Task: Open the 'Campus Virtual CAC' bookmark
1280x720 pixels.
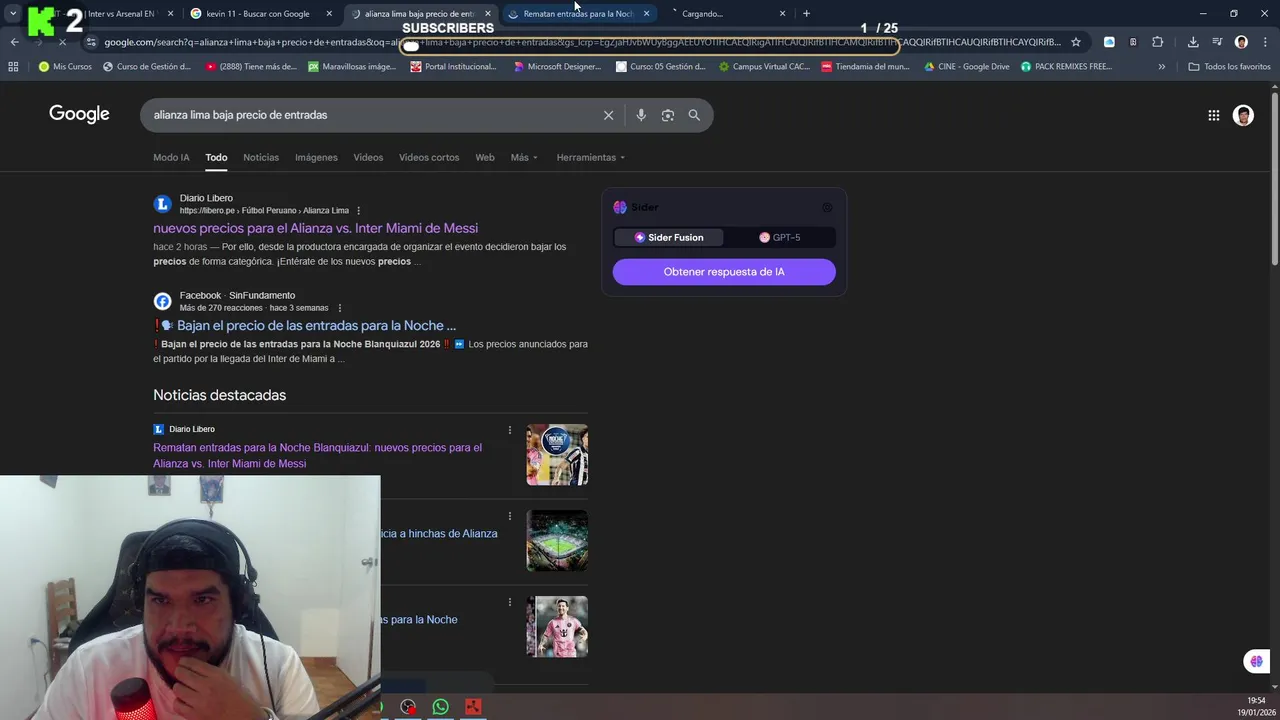Action: click(x=765, y=67)
